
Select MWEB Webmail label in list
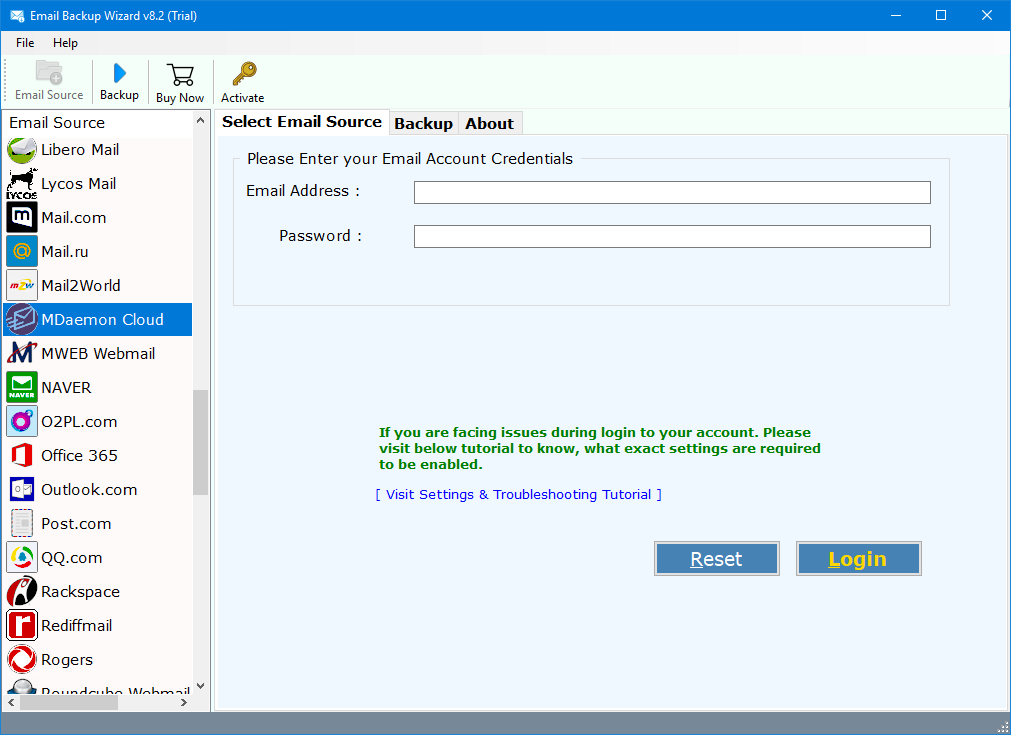pos(98,353)
